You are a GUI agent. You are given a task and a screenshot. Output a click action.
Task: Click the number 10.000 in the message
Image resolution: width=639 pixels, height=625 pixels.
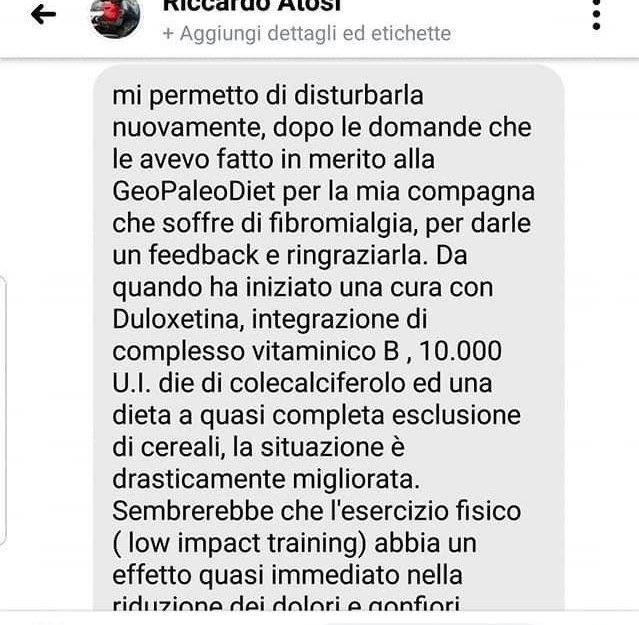pos(461,351)
